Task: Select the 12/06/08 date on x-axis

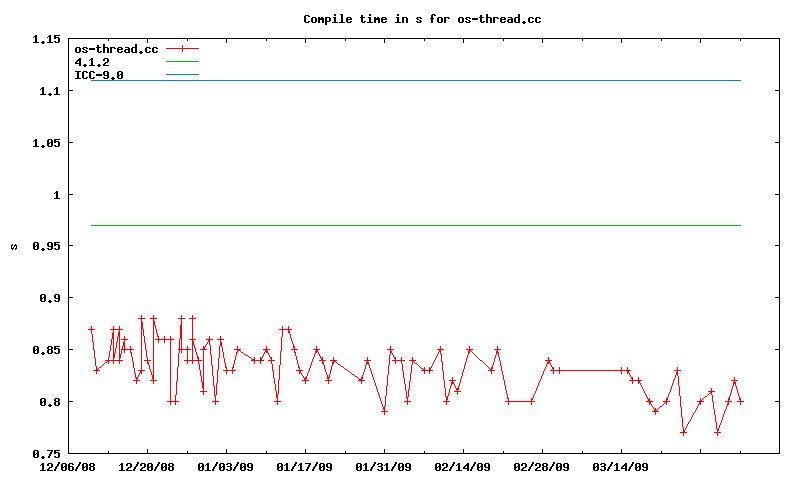Action: pos(68,466)
